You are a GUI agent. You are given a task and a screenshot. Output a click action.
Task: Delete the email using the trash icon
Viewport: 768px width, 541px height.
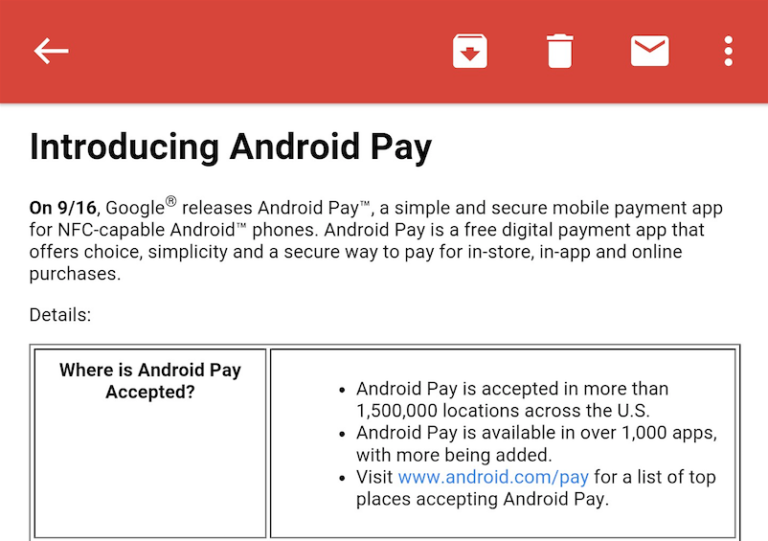(560, 51)
